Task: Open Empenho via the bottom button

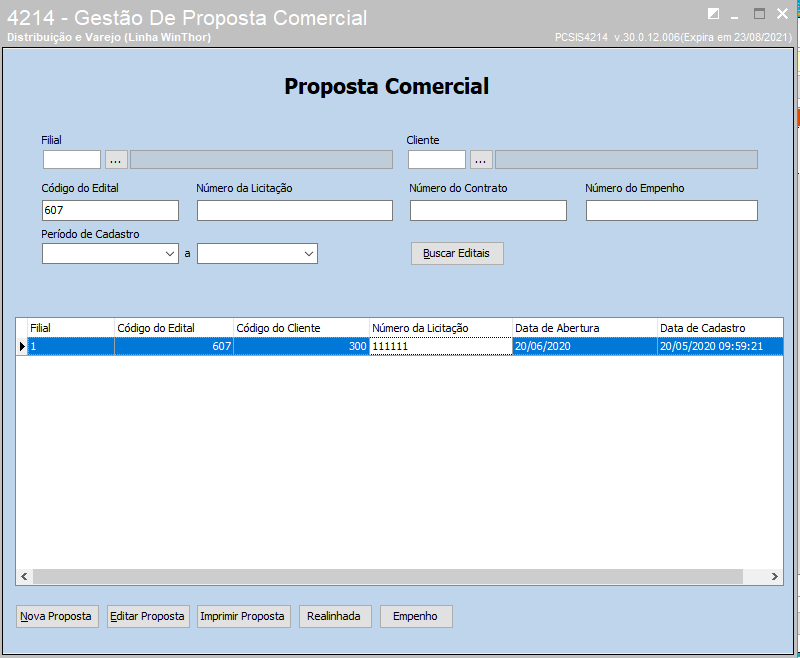Action: [x=415, y=616]
